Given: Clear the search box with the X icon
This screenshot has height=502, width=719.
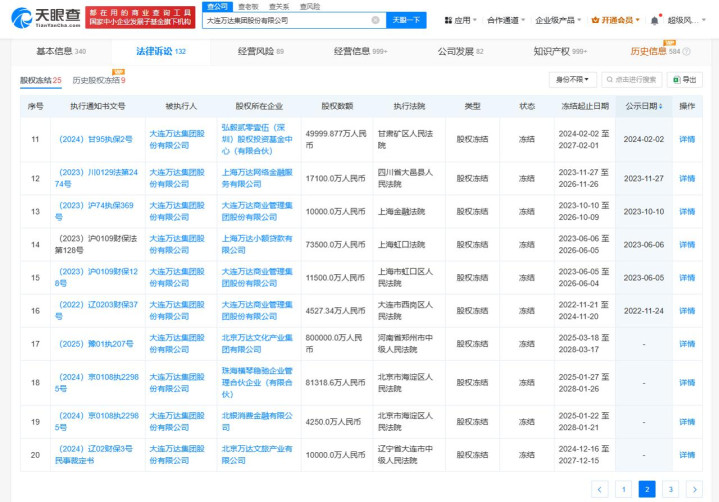Looking at the screenshot, I should coord(375,20).
